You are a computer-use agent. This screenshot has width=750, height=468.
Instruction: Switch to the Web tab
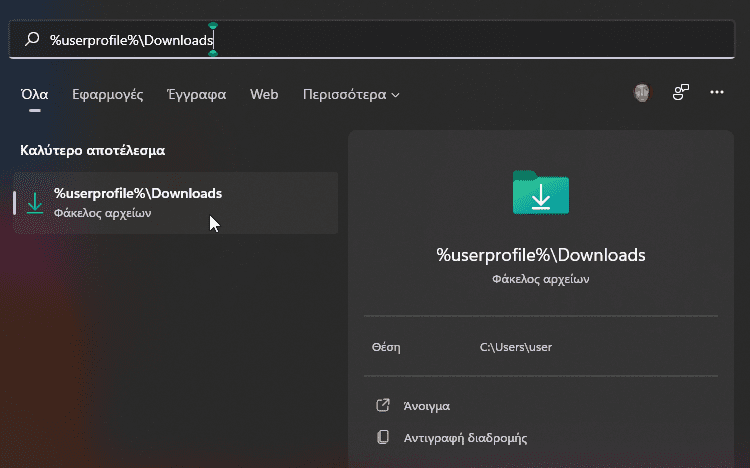click(x=264, y=94)
